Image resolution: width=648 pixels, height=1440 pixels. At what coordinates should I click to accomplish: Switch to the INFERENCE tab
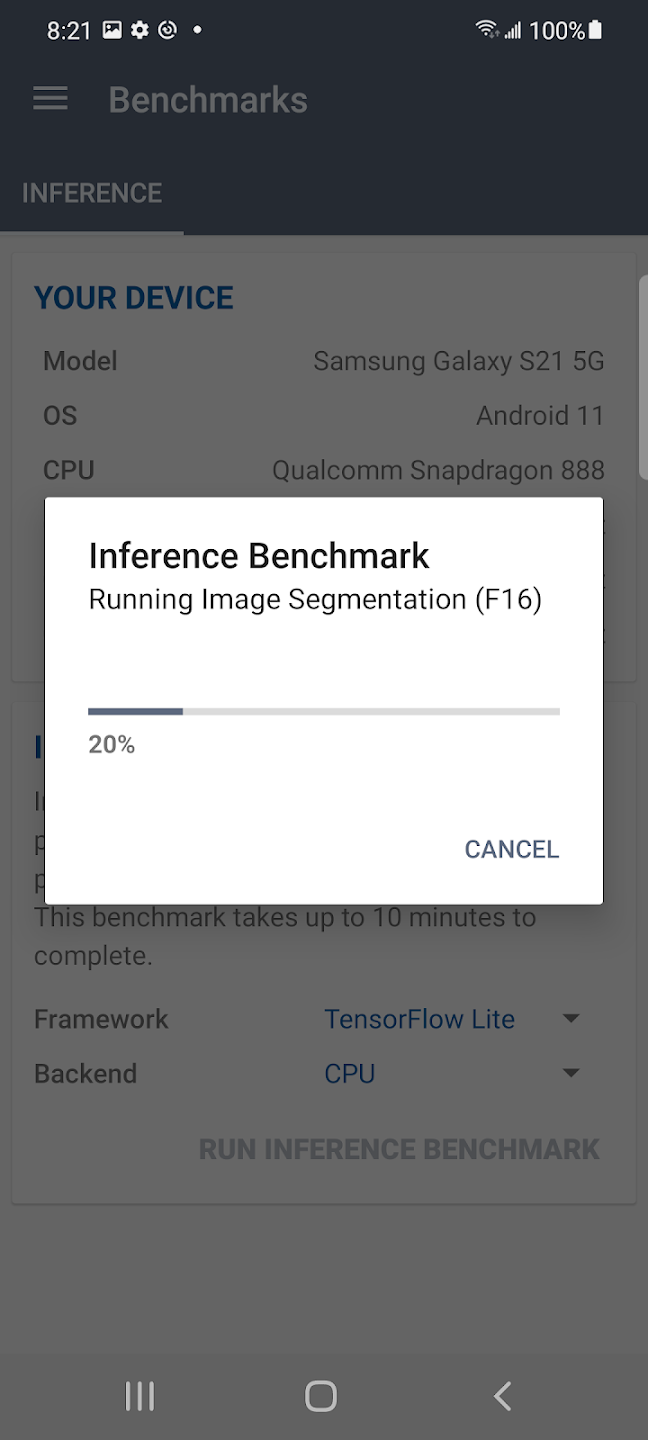[x=92, y=193]
